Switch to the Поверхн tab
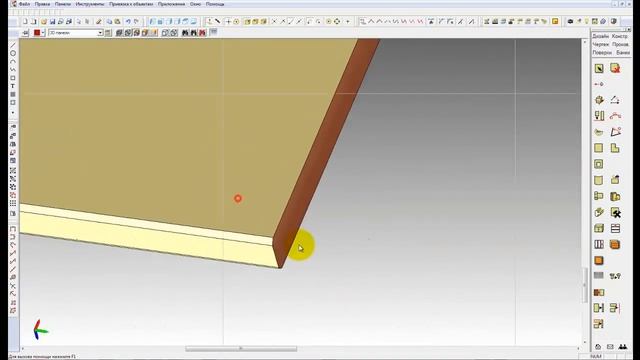The image size is (640, 360). pos(602,53)
